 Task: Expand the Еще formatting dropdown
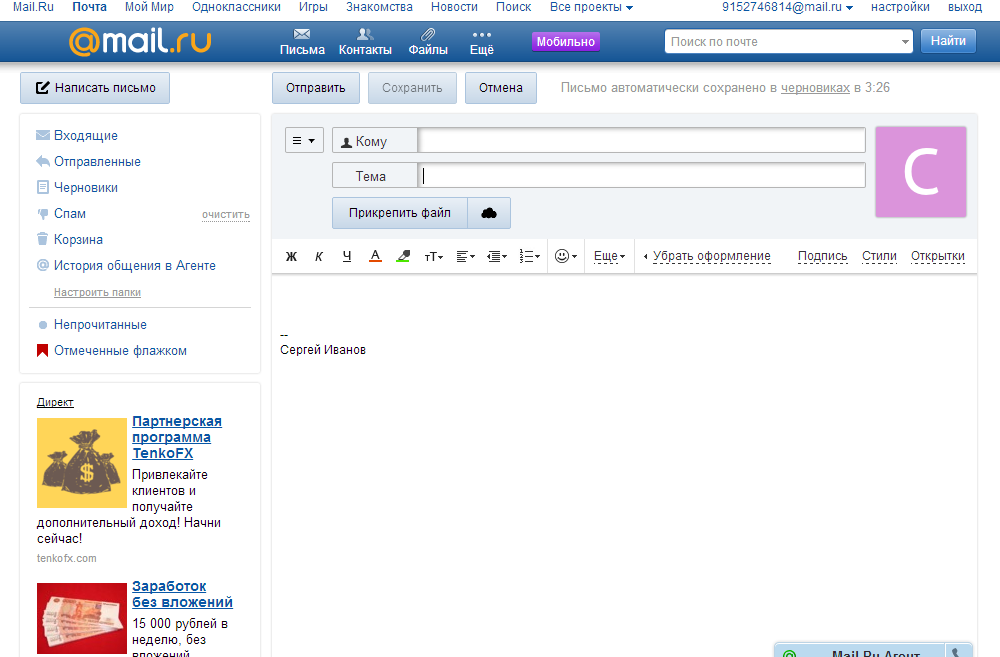tap(609, 257)
